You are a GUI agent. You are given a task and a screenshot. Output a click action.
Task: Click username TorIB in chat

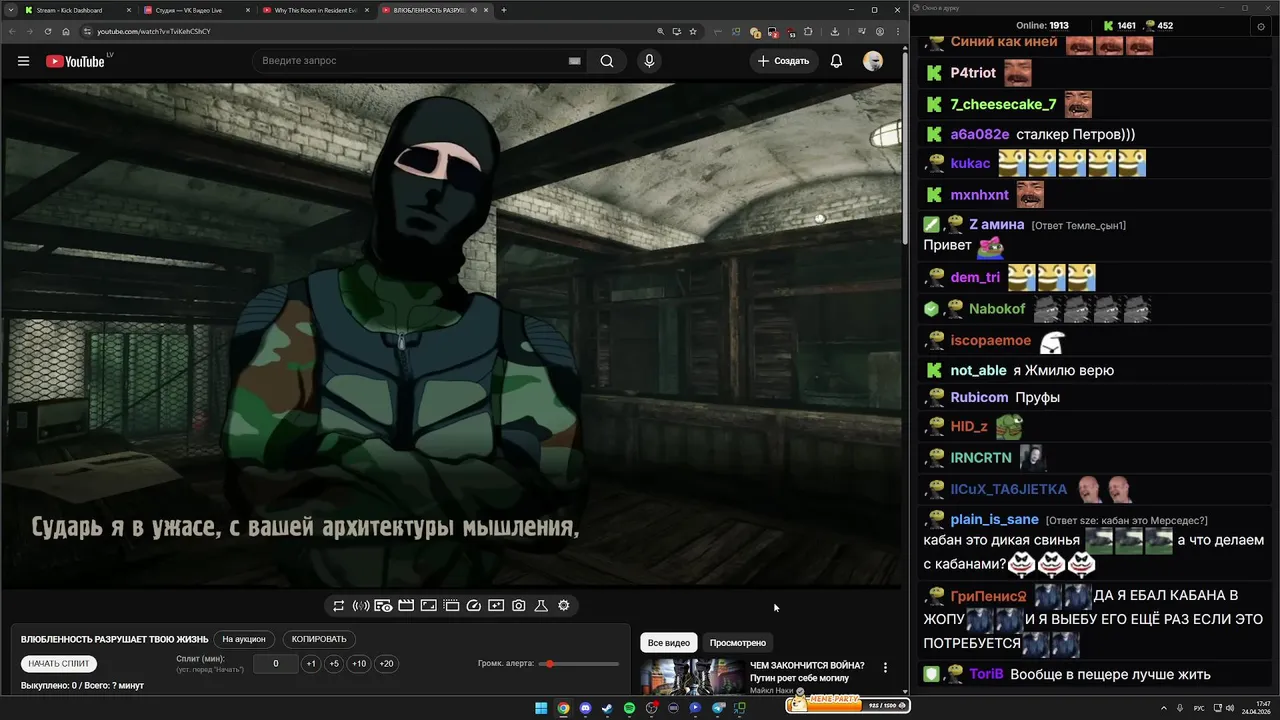click(x=986, y=674)
